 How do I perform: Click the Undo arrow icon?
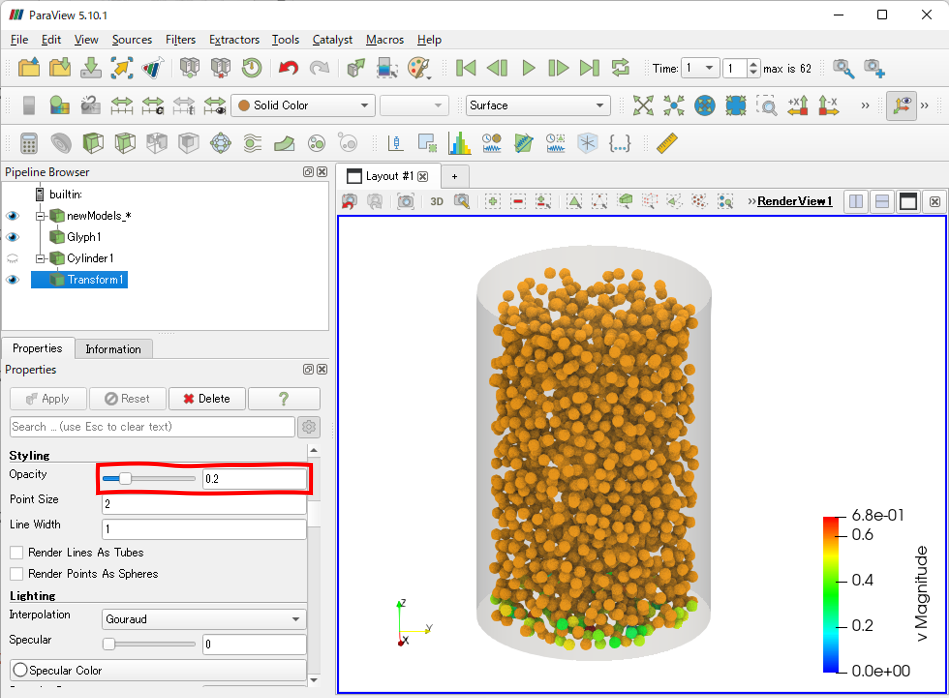pos(288,68)
